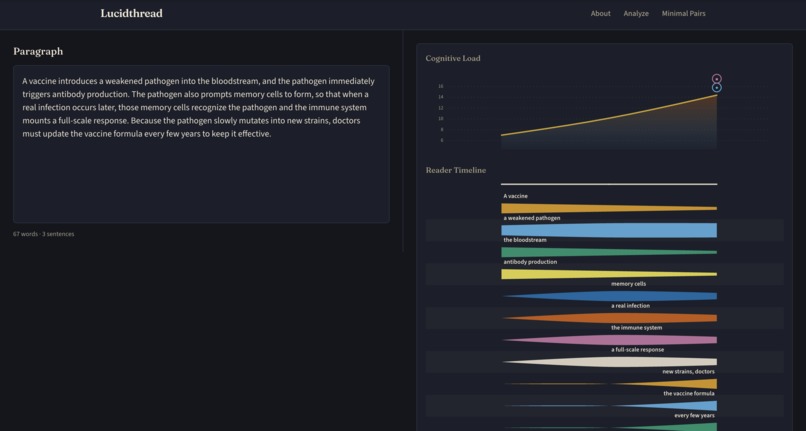Click the 'a full-scale response' label
Viewport: 806px width, 431px height.
tap(637, 350)
